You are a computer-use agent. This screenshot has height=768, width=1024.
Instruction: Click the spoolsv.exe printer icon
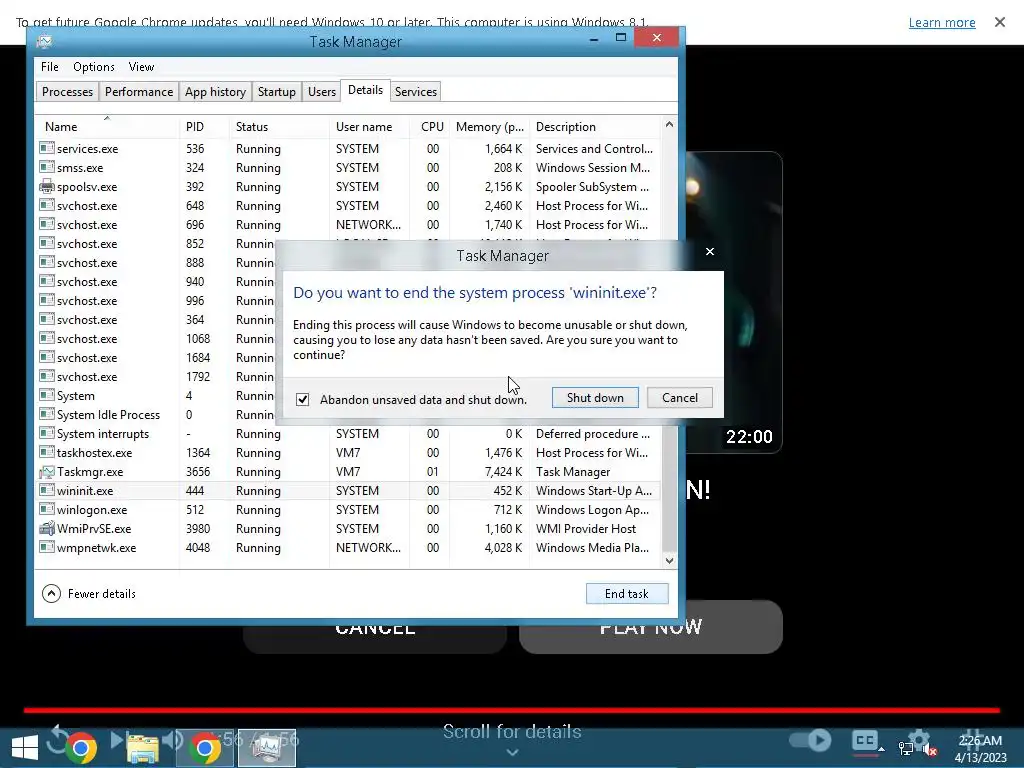46,187
